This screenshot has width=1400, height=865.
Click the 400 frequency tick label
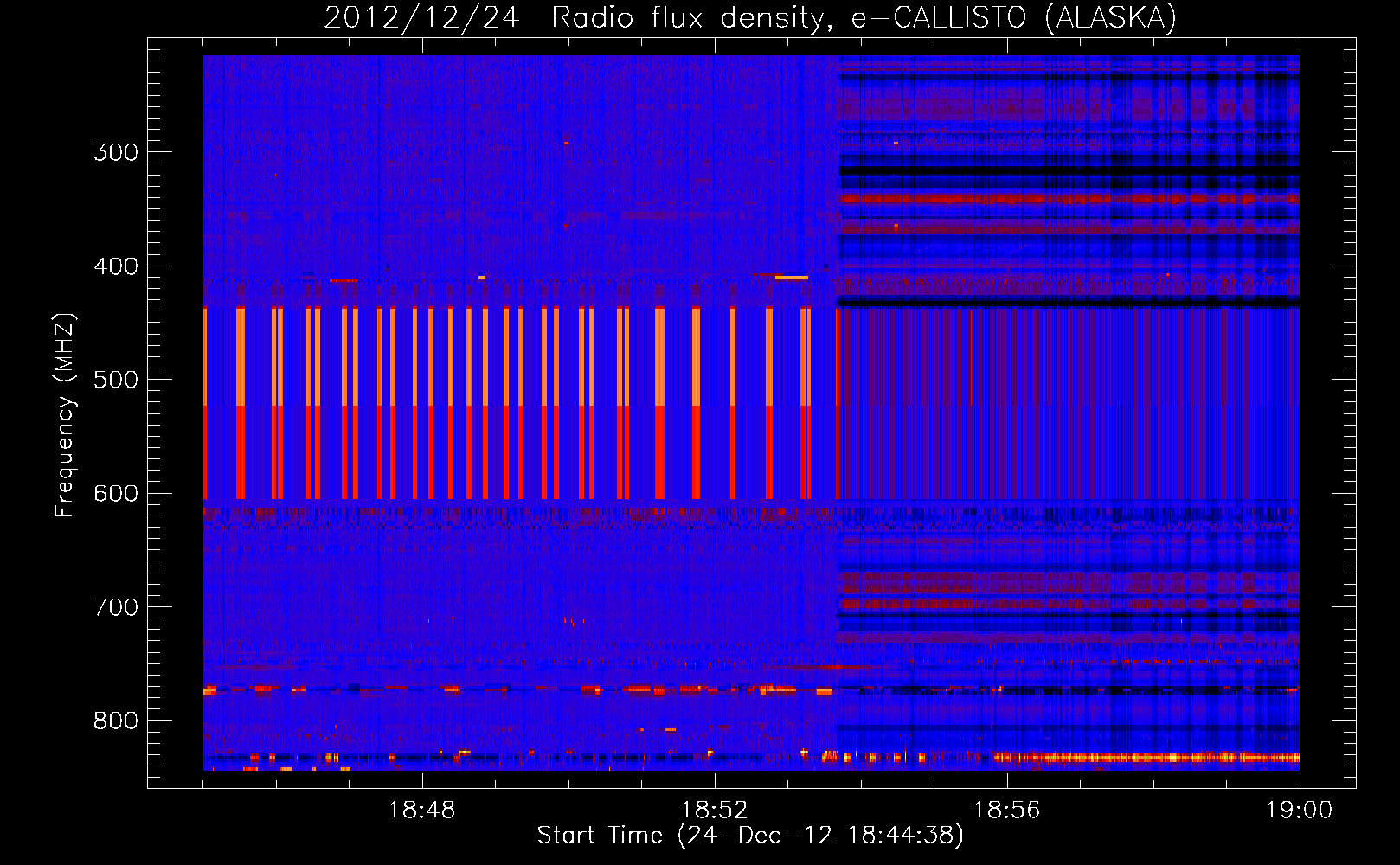[116, 266]
